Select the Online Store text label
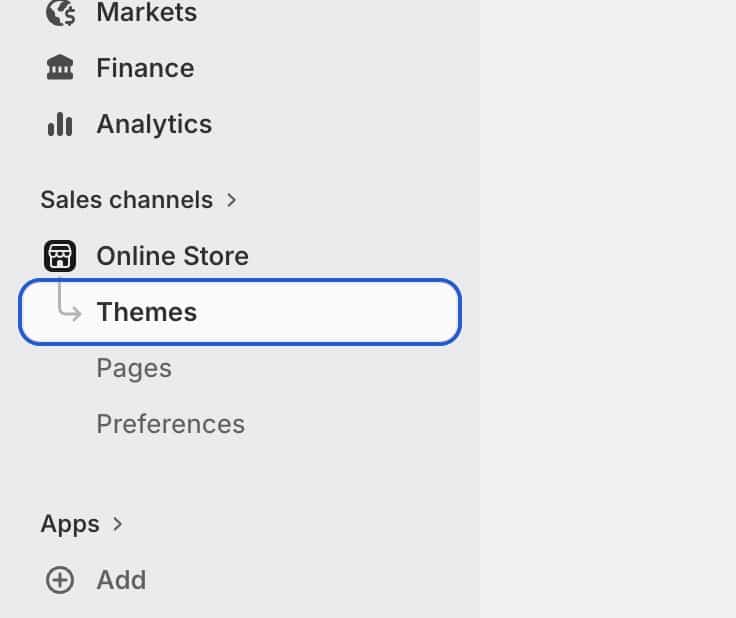Viewport: 736px width, 618px height. point(172,256)
